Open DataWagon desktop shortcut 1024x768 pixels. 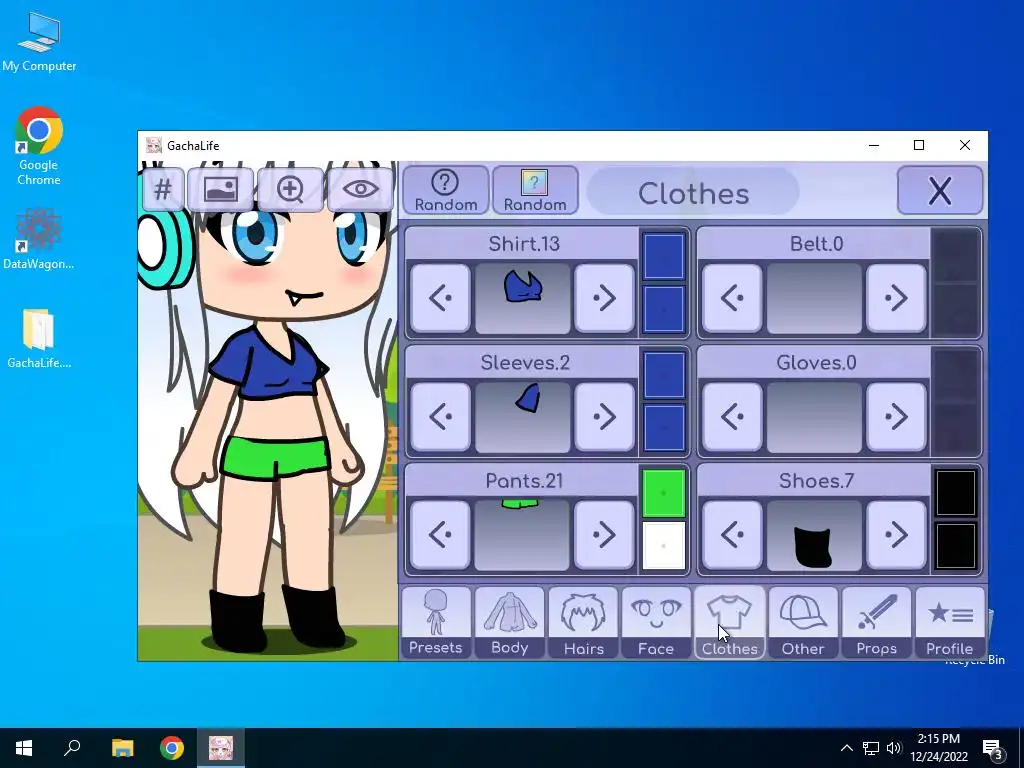tap(39, 238)
